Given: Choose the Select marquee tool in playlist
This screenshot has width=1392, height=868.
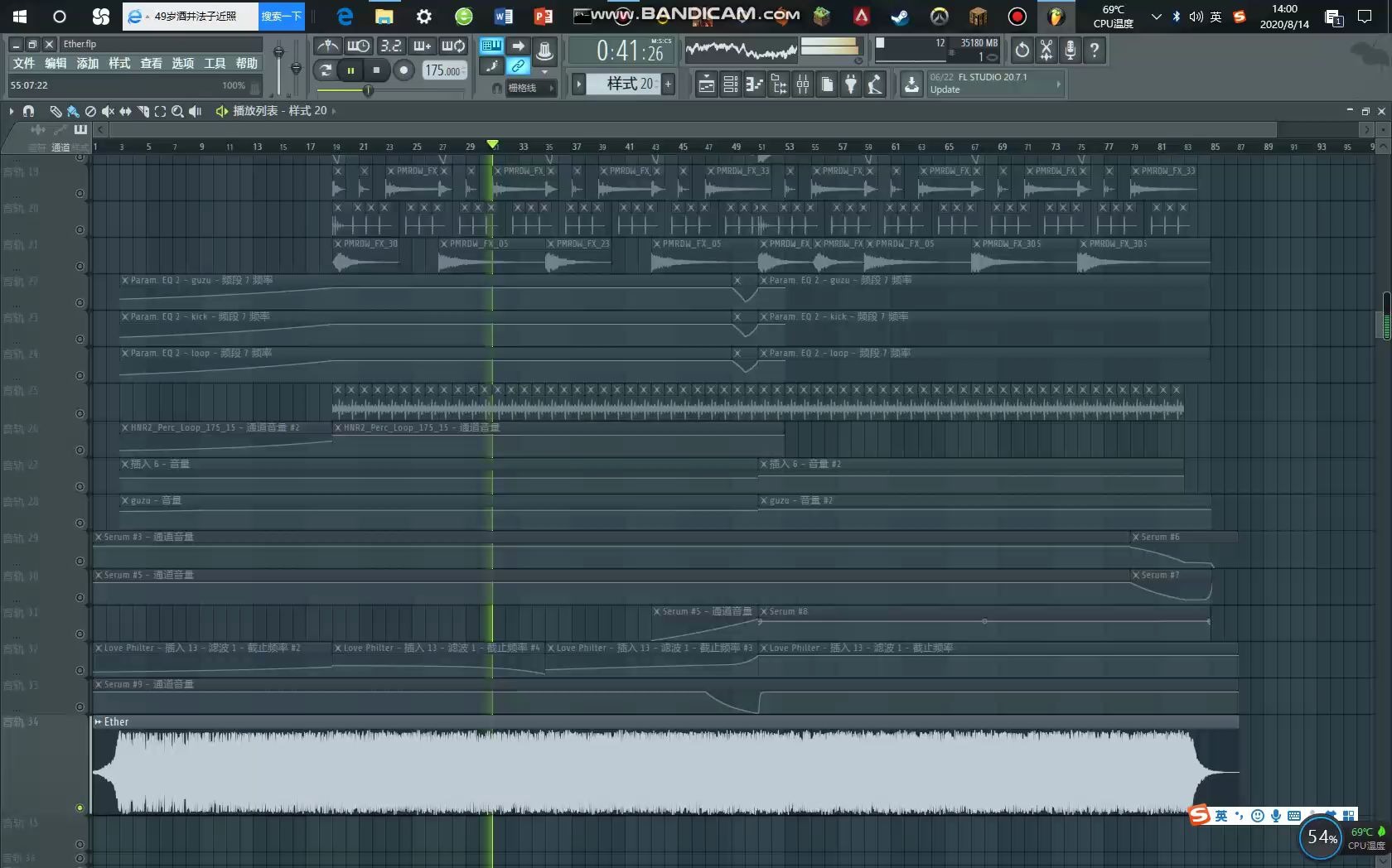Looking at the screenshot, I should coord(160,111).
